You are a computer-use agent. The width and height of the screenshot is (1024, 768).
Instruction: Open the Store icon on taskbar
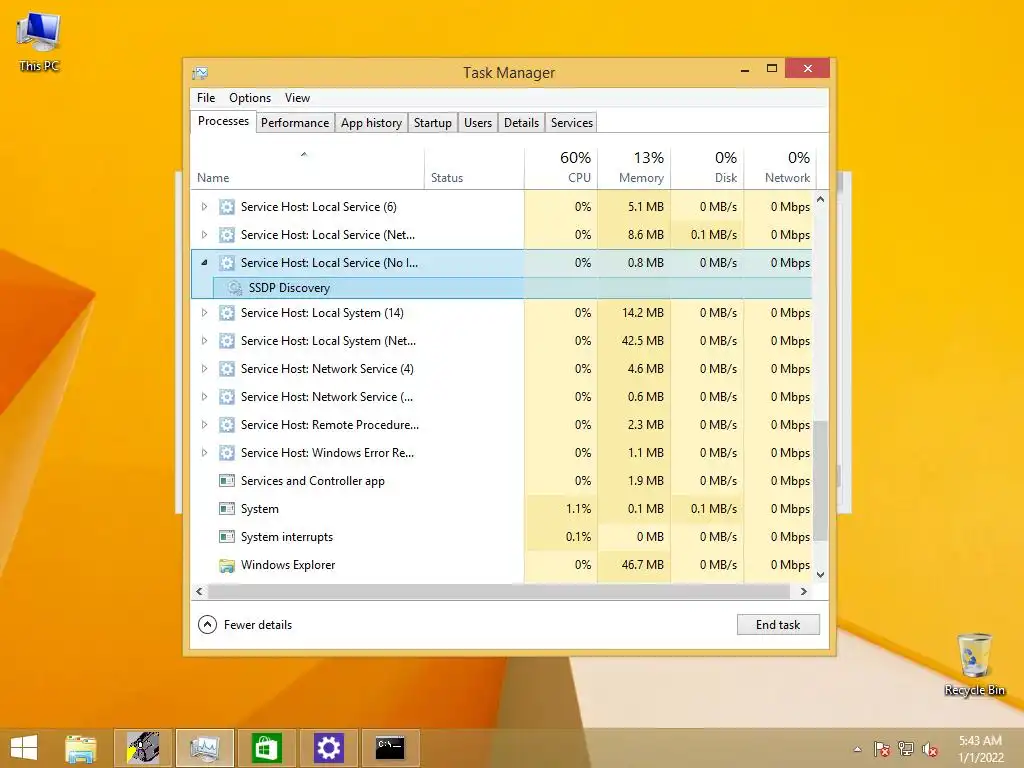pos(266,748)
